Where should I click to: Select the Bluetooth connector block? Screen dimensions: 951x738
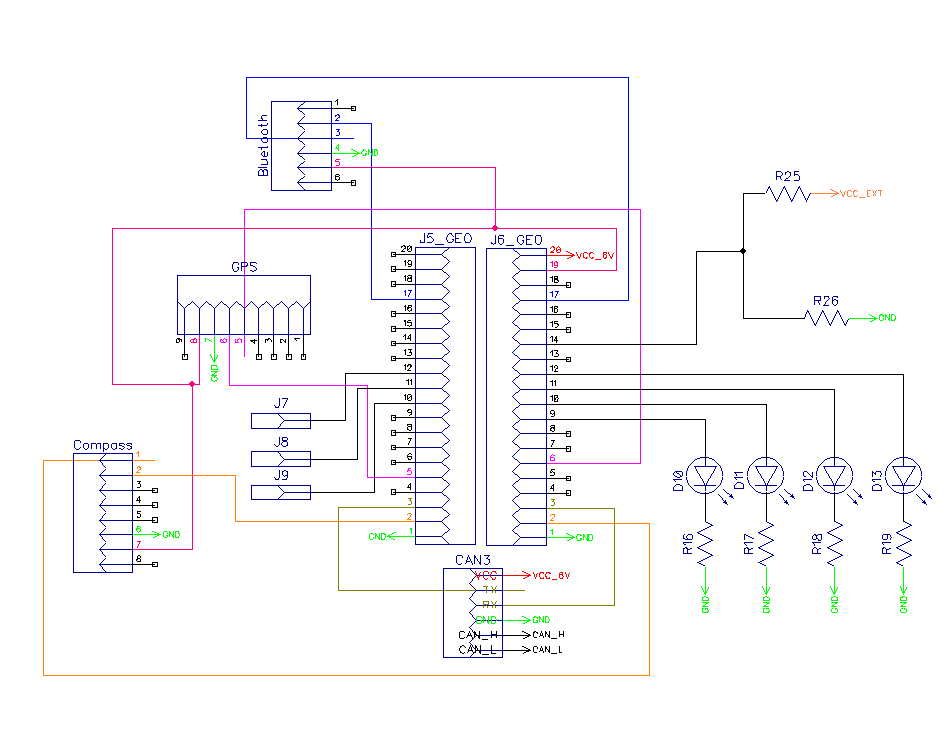coord(301,146)
